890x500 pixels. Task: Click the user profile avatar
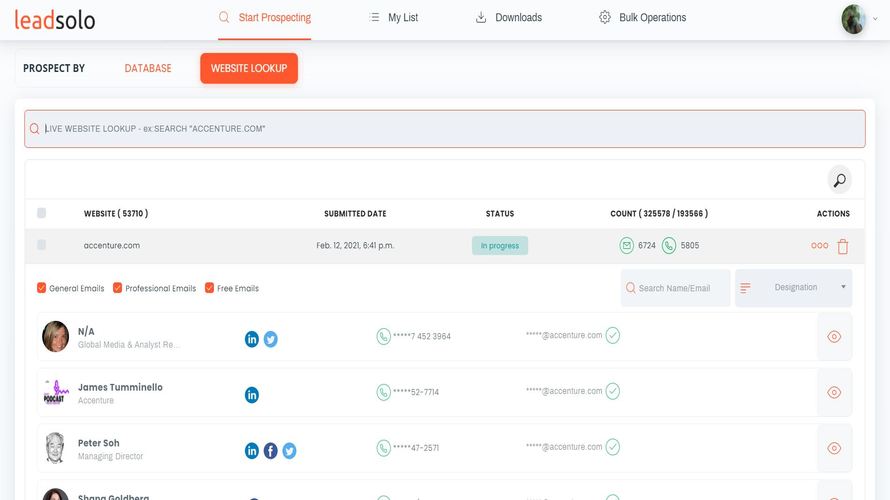[853, 19]
